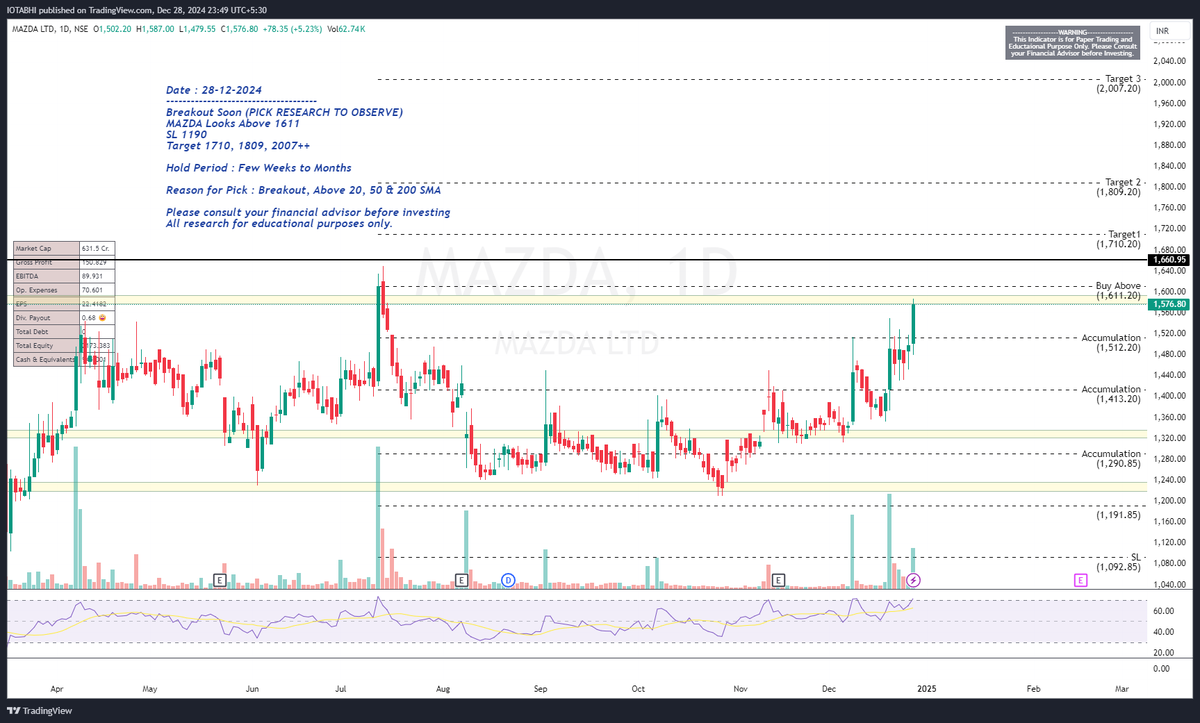Click the 'E' earnings marker near November
The image size is (1200, 723).
[776, 579]
